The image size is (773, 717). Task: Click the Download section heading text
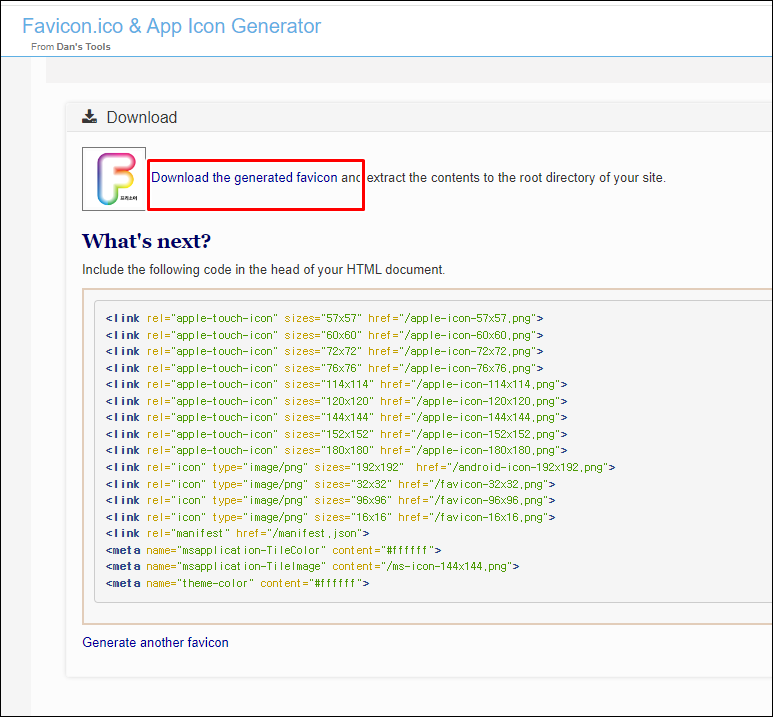(141, 117)
